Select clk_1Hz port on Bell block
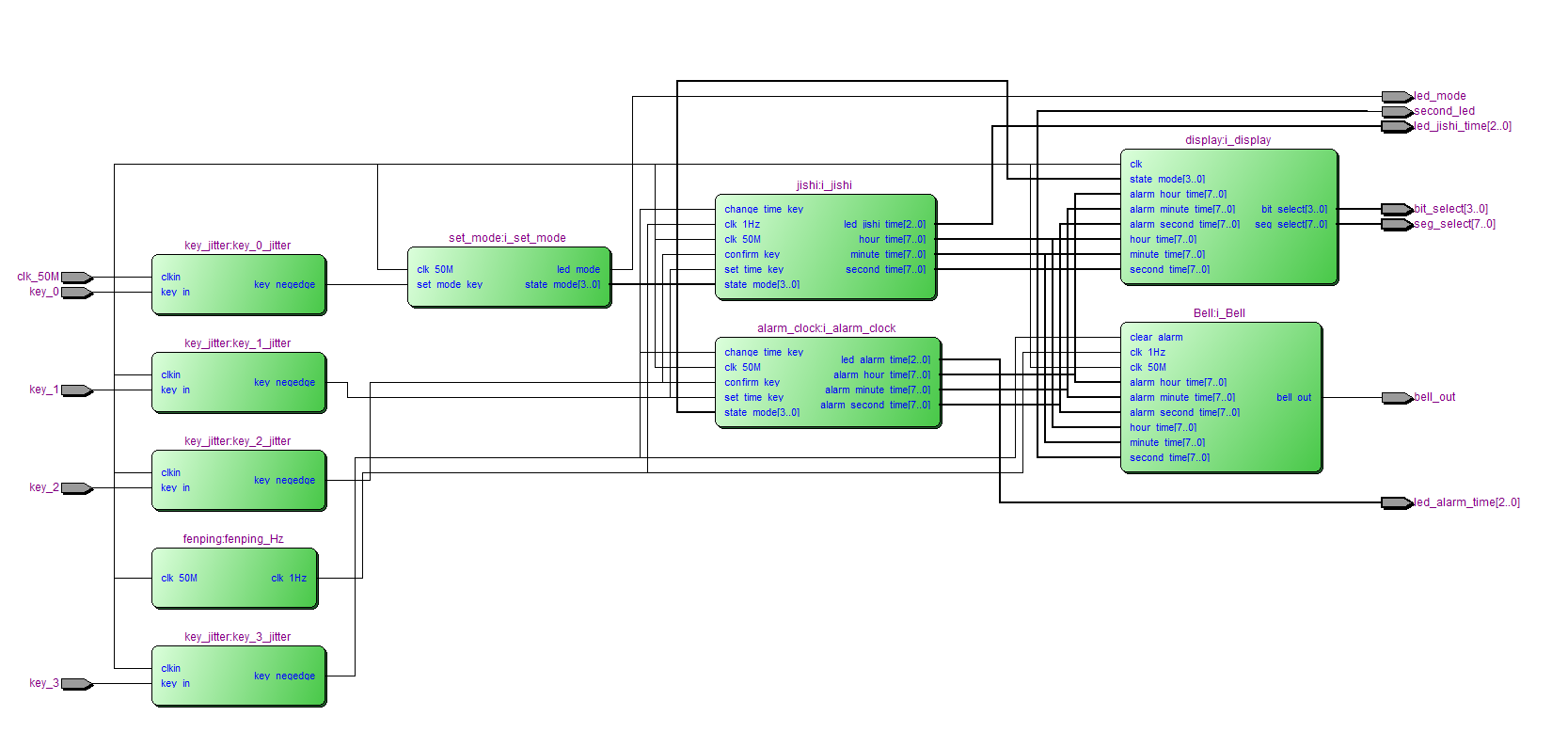Viewport: 1568px width, 732px height. pyautogui.click(x=1148, y=353)
